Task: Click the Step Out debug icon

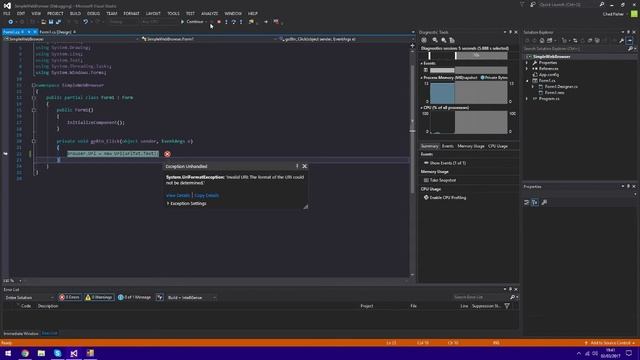Action: pyautogui.click(x=241, y=22)
